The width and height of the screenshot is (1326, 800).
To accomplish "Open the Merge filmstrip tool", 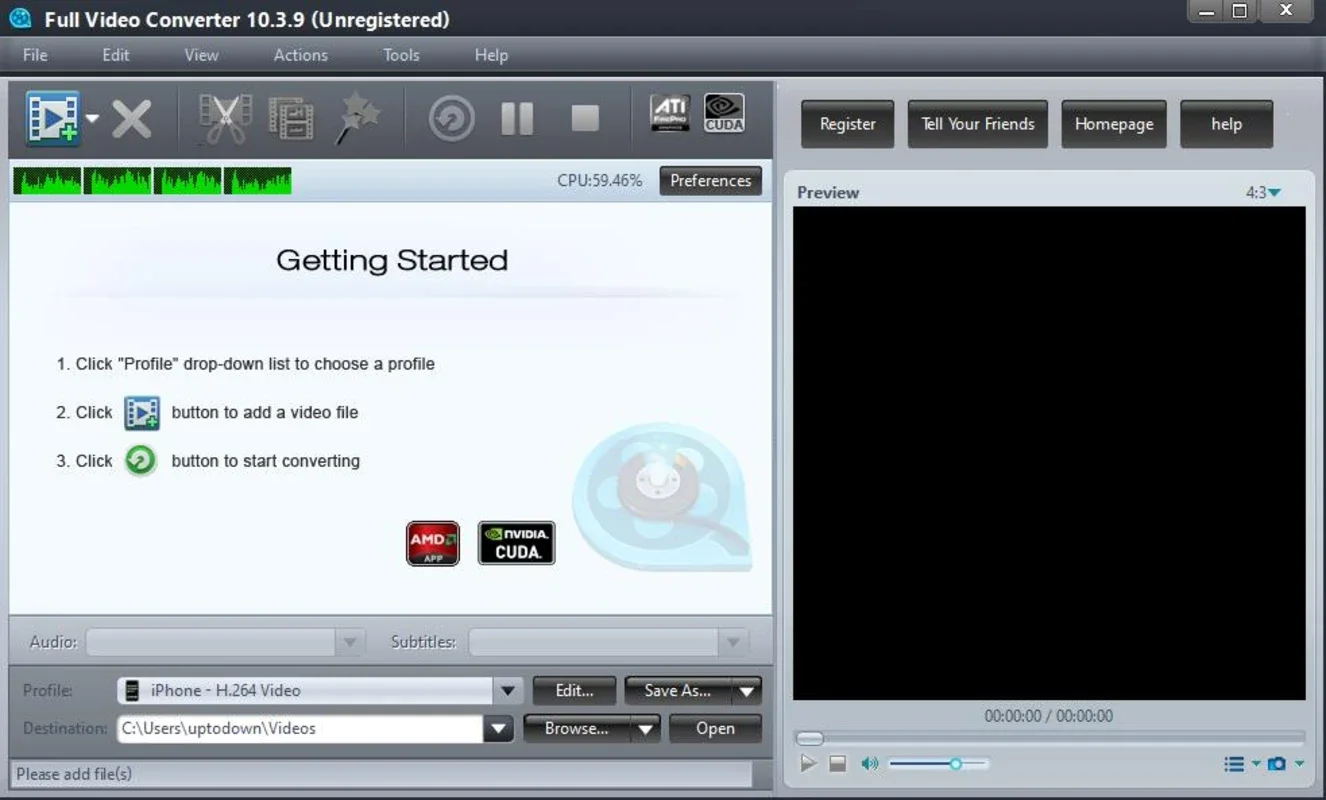I will tap(291, 119).
